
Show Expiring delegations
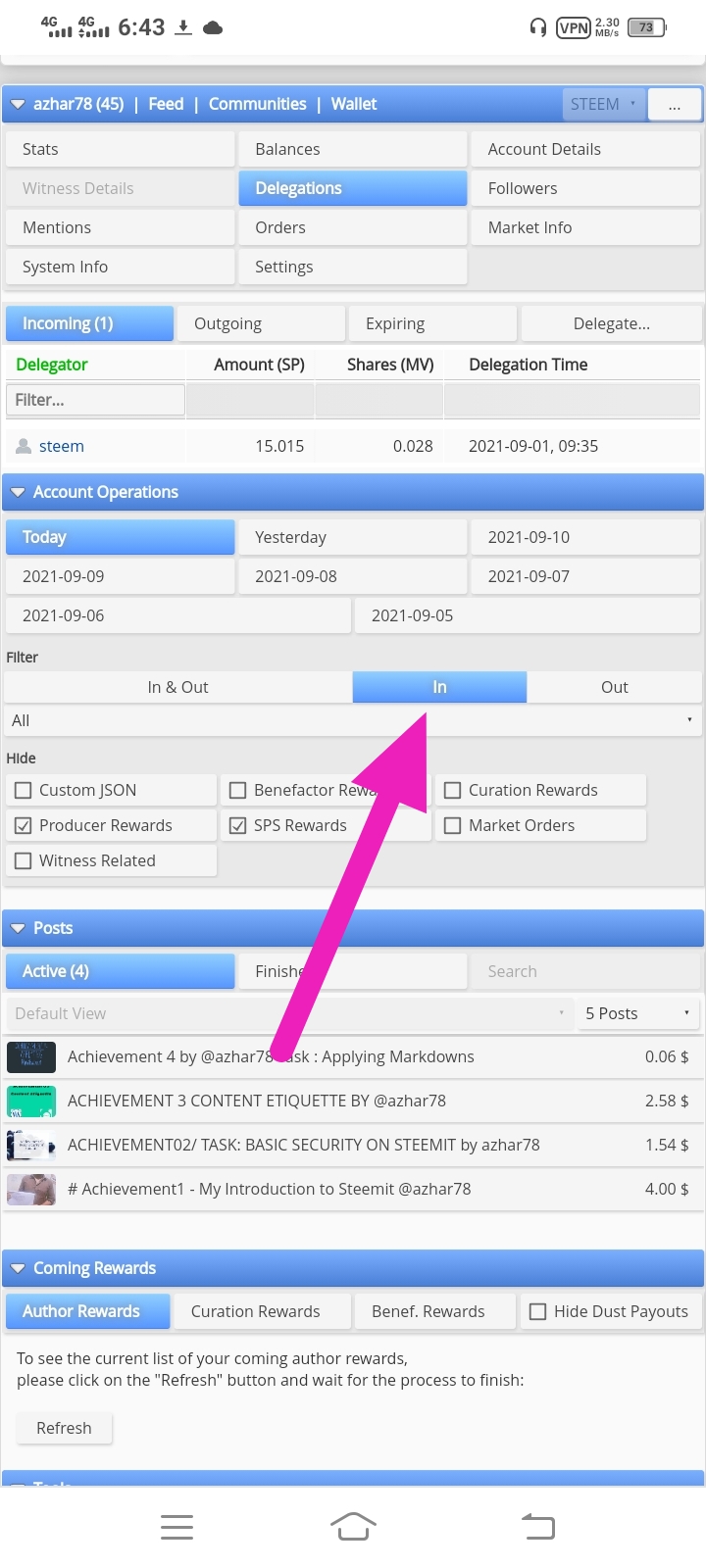pos(432,323)
